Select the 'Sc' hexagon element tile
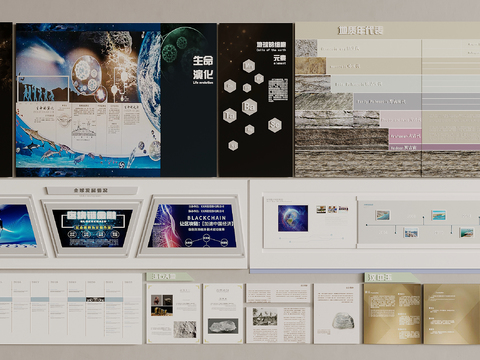The width and height of the screenshot is (480, 360). coord(275,125)
